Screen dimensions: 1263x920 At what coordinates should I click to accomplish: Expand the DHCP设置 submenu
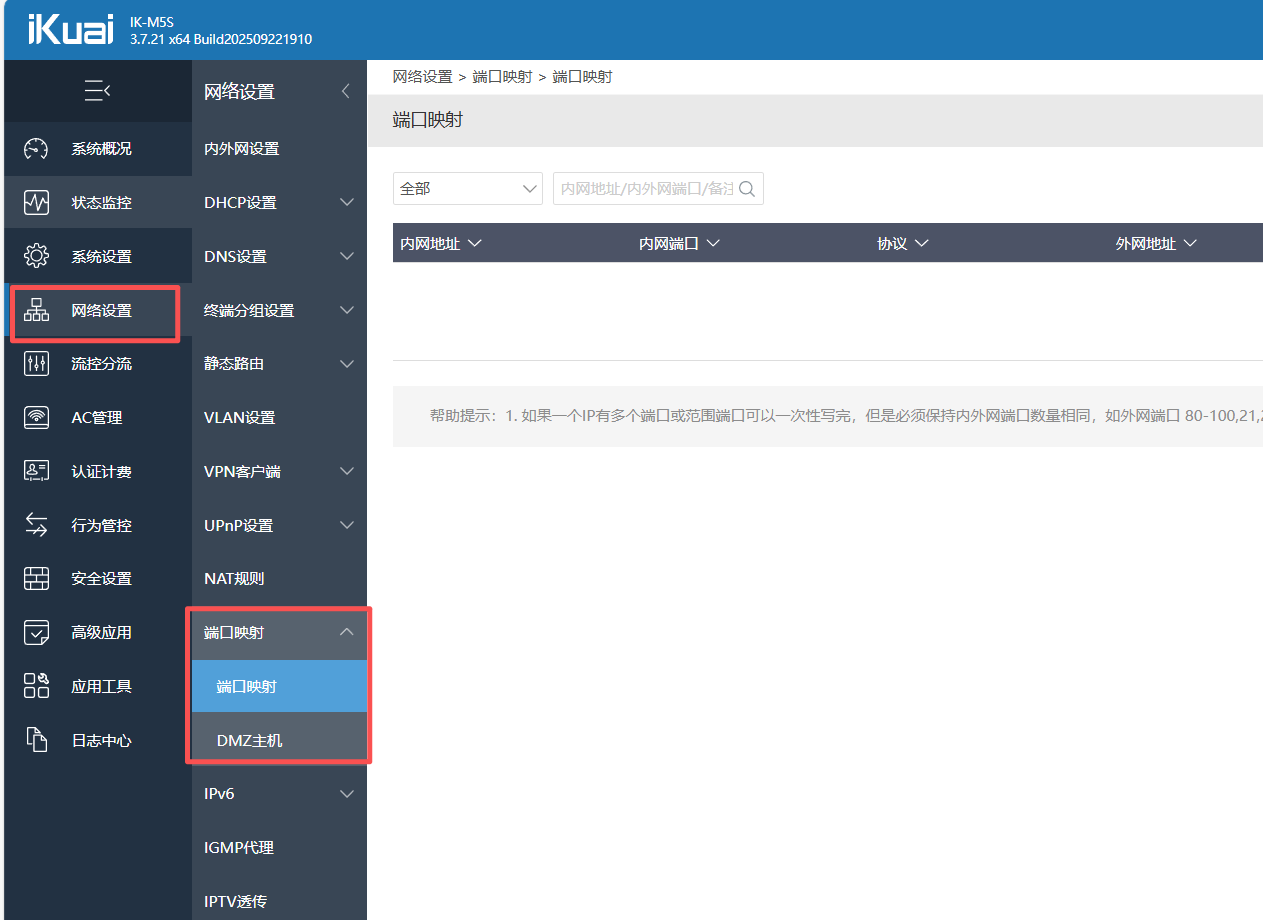click(x=347, y=203)
